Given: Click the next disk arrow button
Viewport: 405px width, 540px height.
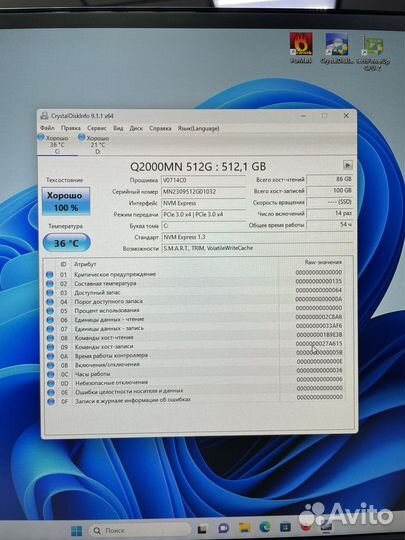Looking at the screenshot, I should click(x=348, y=165).
